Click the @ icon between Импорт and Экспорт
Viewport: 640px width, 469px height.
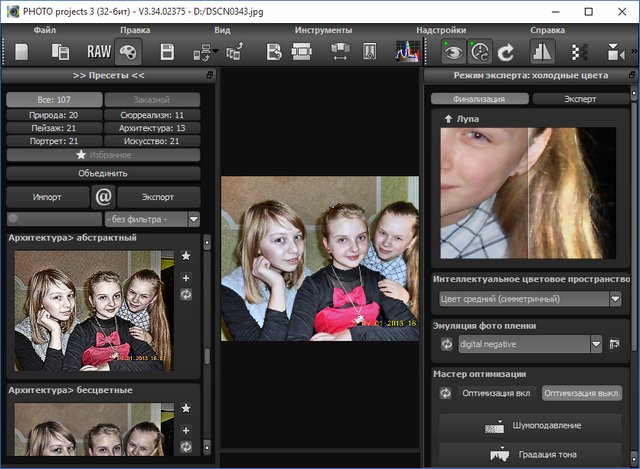click(103, 197)
